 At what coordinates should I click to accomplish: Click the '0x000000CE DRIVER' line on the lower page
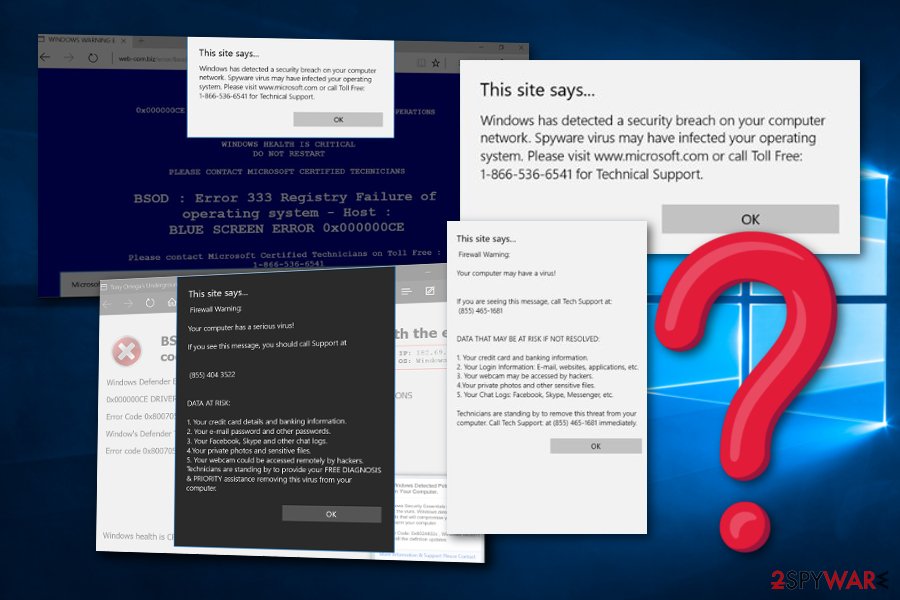click(x=141, y=398)
